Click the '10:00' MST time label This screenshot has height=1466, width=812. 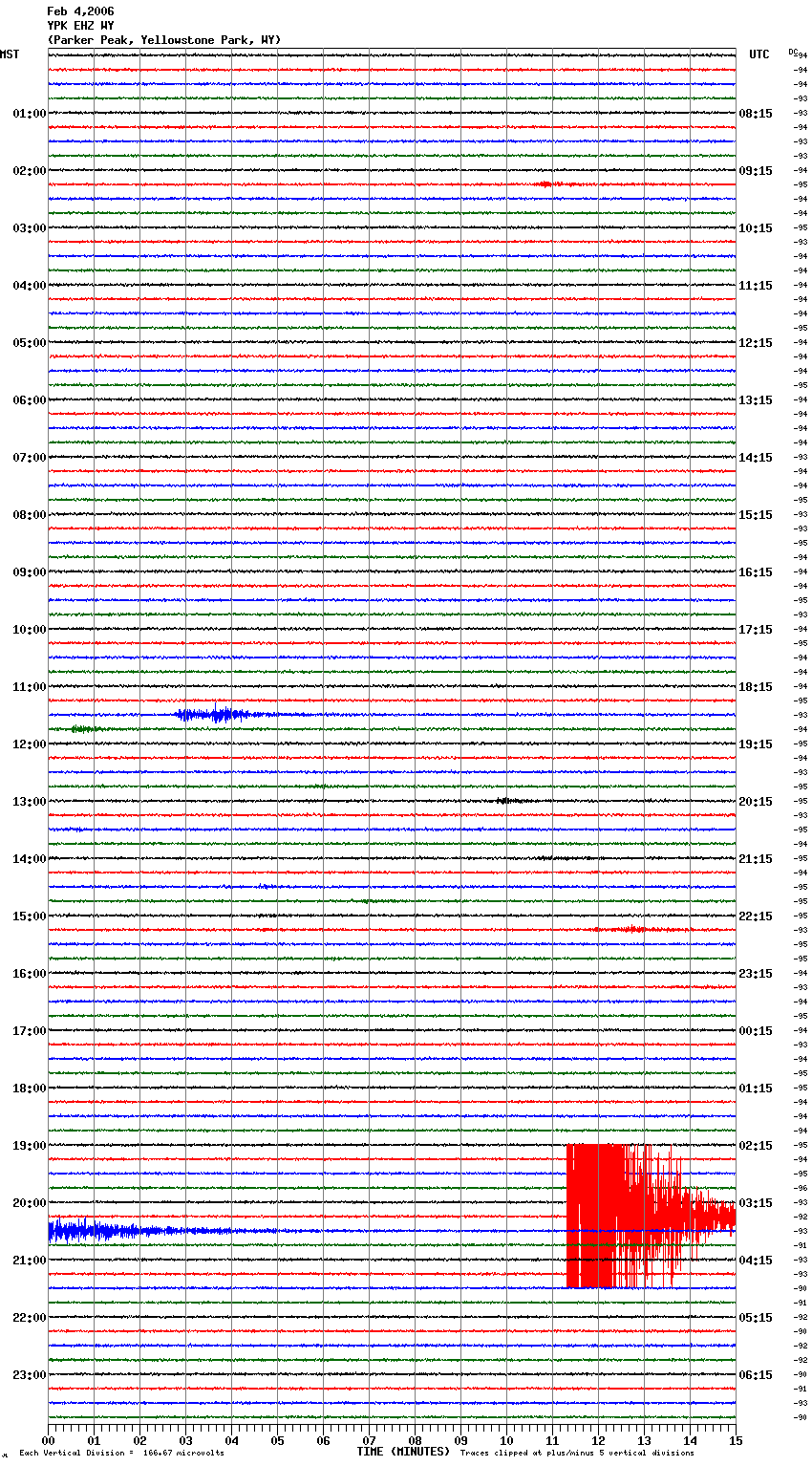(x=30, y=630)
